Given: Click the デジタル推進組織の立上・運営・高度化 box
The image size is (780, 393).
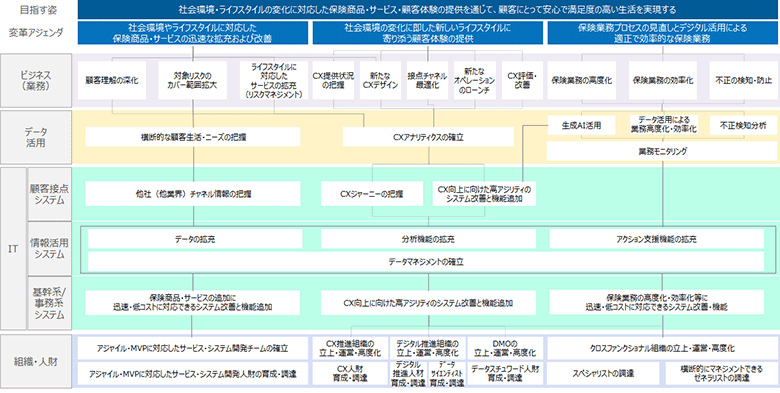Looking at the screenshot, I should [428, 349].
